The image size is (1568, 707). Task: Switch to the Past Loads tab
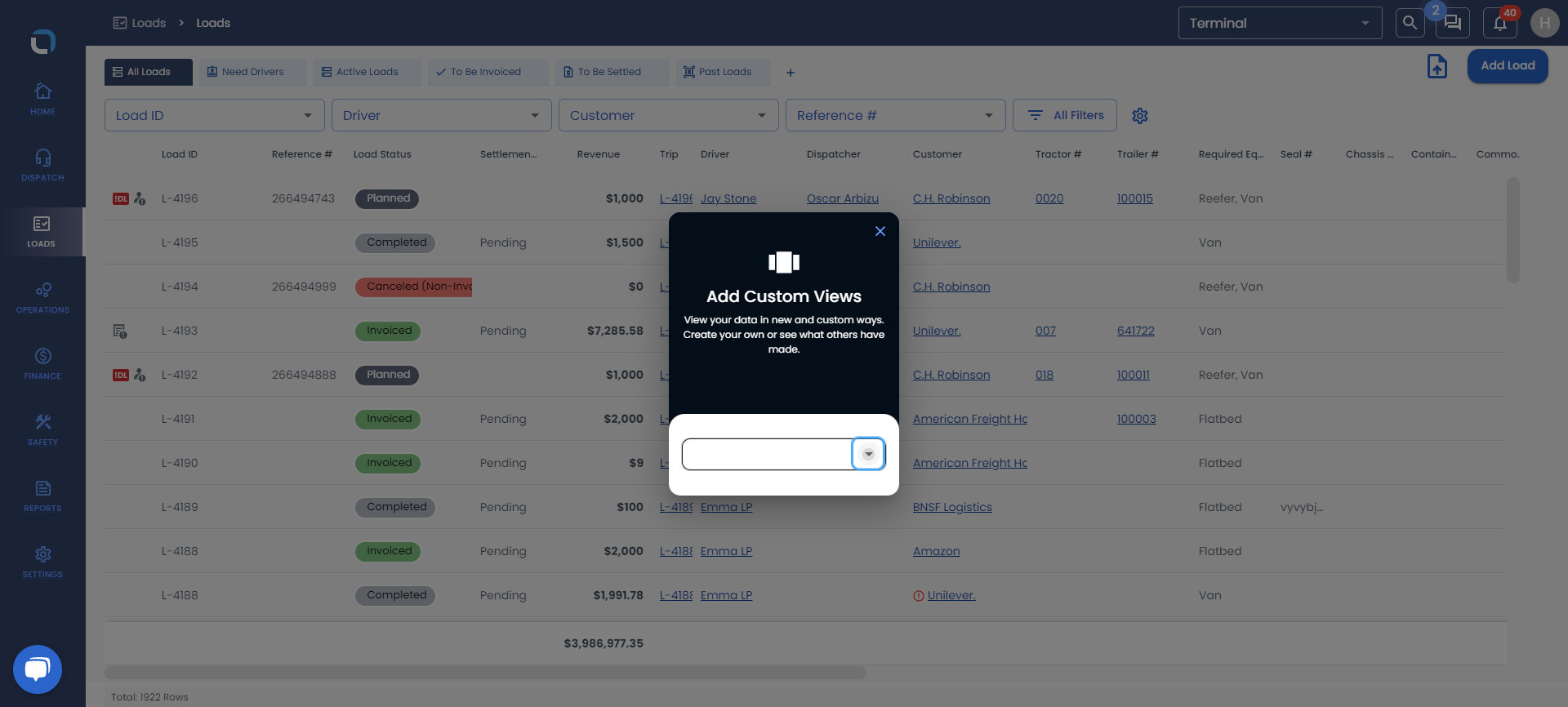point(724,72)
